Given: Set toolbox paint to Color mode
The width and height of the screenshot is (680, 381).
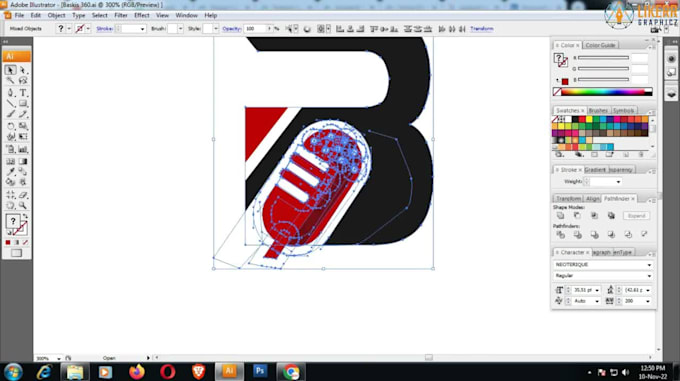Looking at the screenshot, I should (x=8, y=242).
